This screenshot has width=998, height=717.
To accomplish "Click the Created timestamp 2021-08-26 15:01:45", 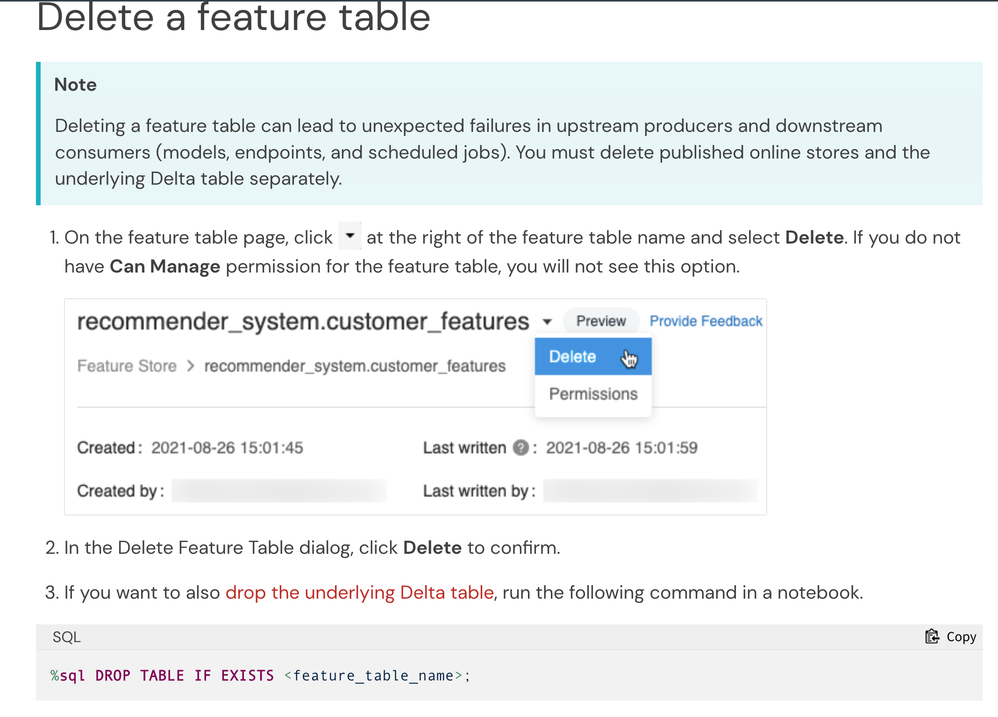I will point(227,448).
